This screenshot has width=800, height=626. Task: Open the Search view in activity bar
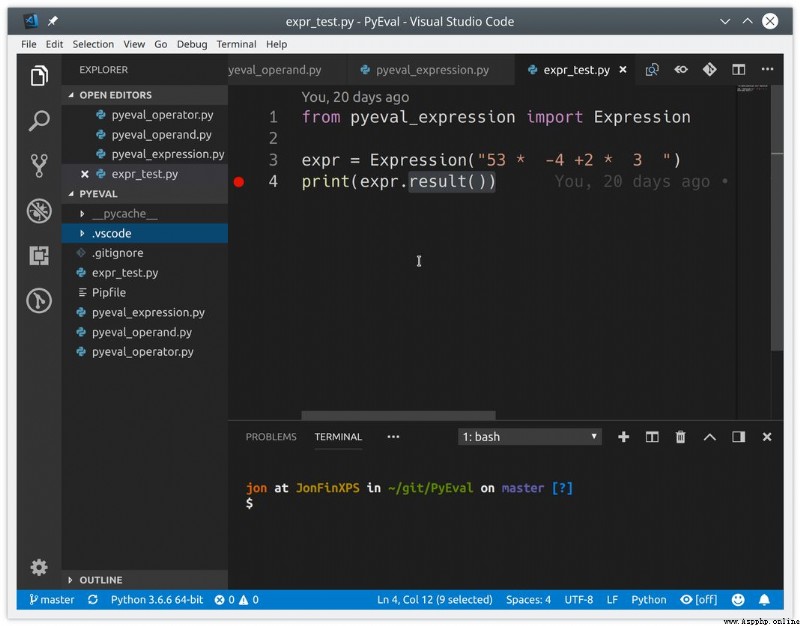click(39, 121)
